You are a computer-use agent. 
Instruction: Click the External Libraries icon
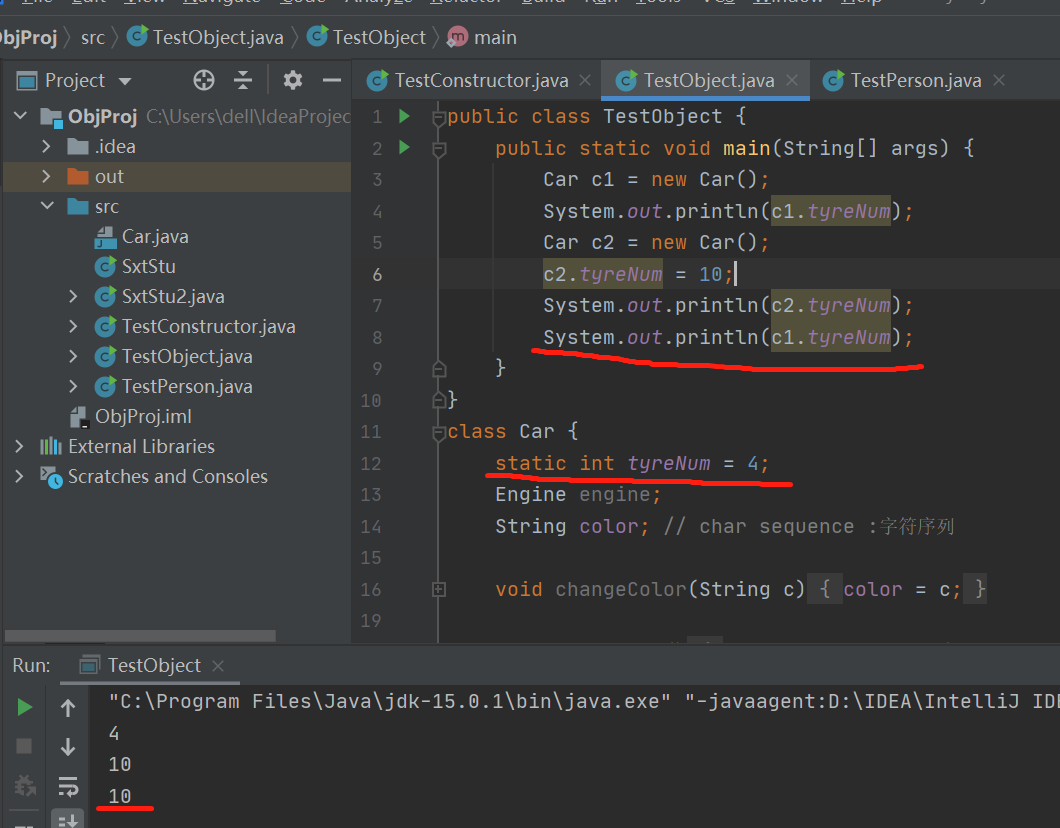click(51, 446)
